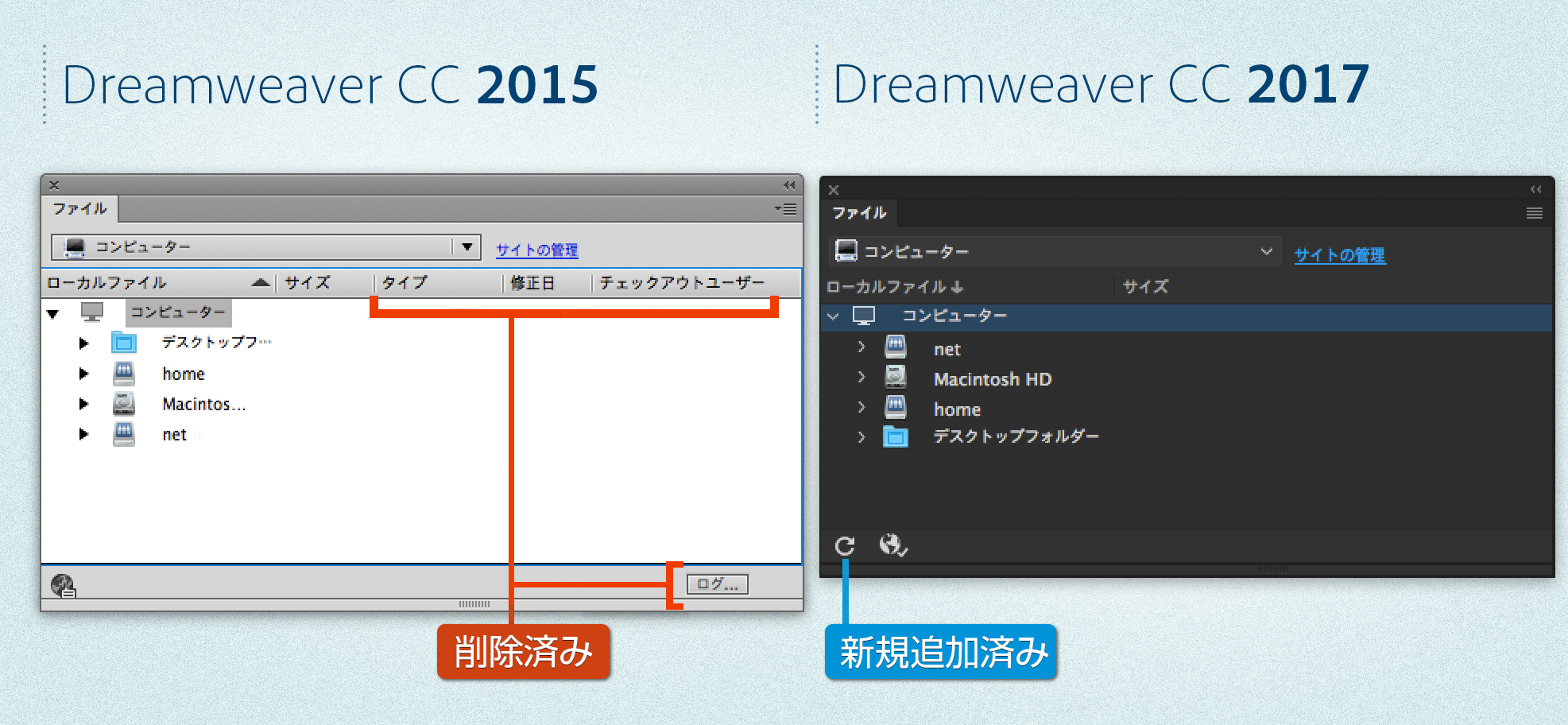The image size is (1568, 725).
Task: Expand the home folder triangle in 2015
Action: pyautogui.click(x=85, y=373)
